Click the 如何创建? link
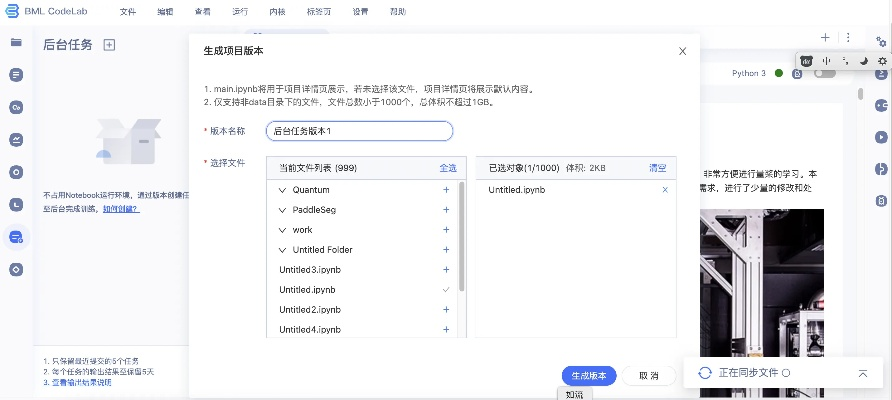Viewport: 892px width, 400px height. 121,209
